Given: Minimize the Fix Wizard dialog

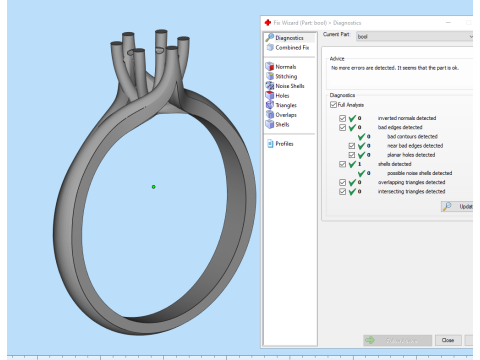Looking at the screenshot, I should point(448,23).
